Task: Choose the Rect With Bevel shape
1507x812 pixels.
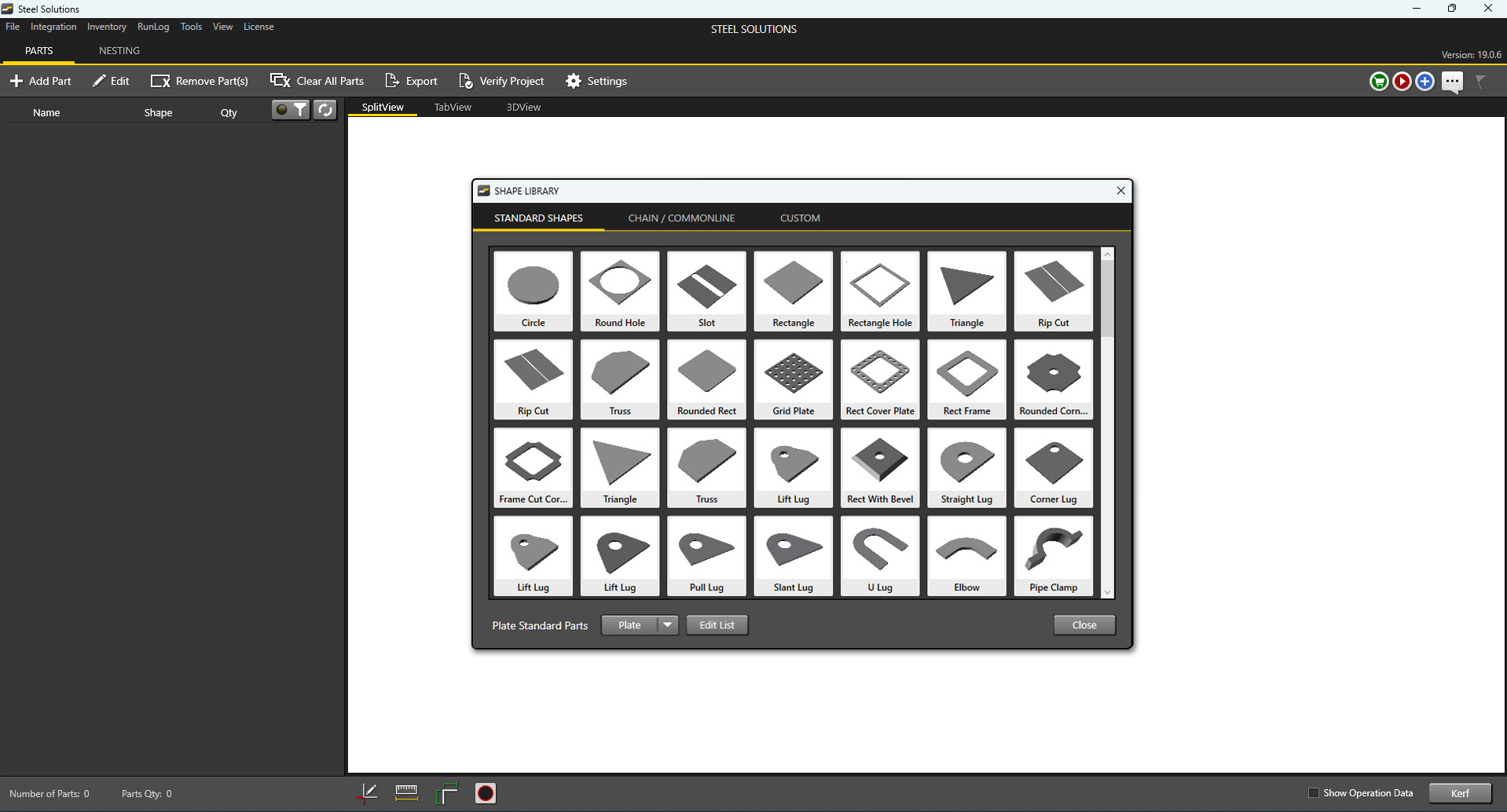Action: click(x=880, y=467)
